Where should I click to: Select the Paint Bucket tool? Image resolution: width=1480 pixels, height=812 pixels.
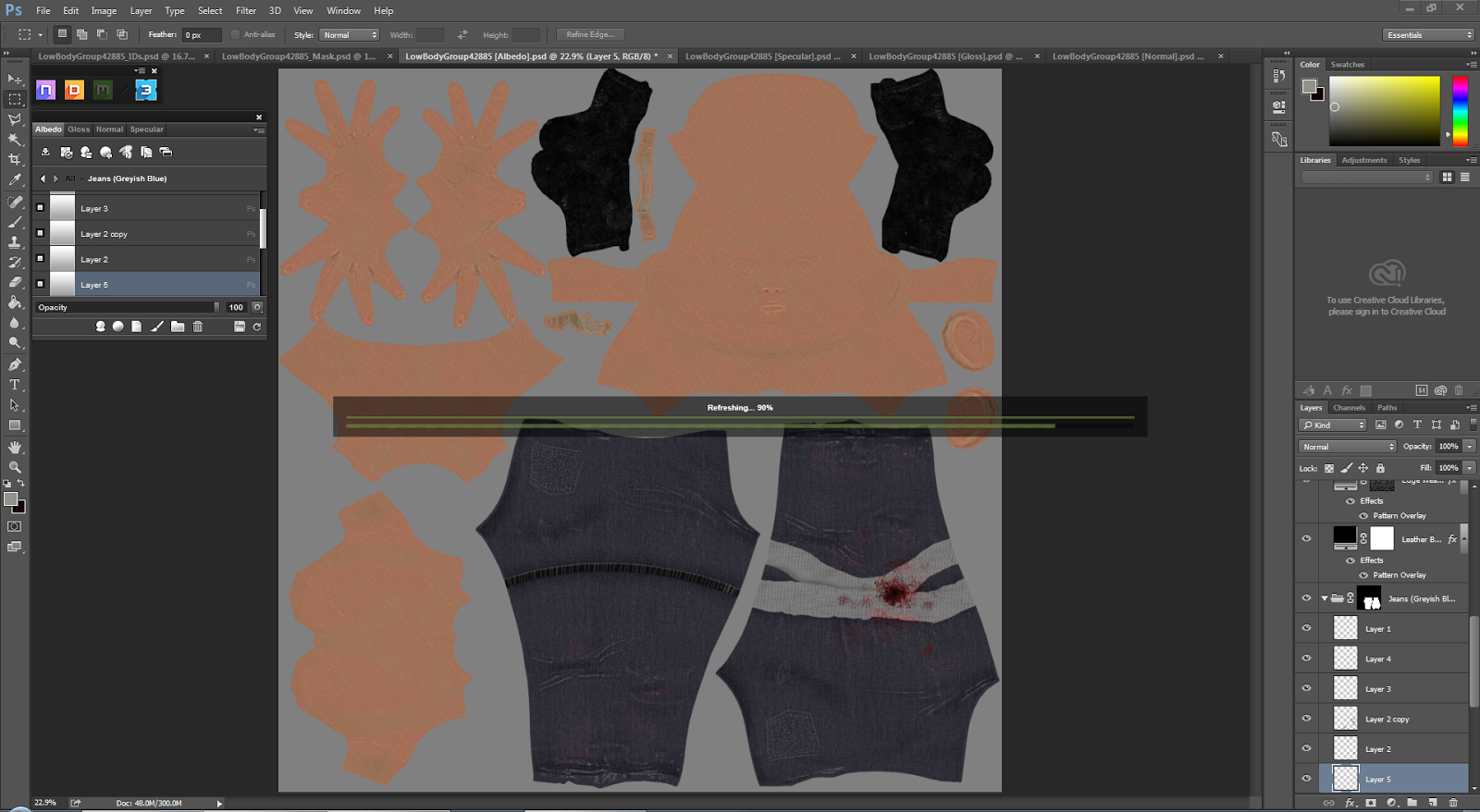point(15,302)
